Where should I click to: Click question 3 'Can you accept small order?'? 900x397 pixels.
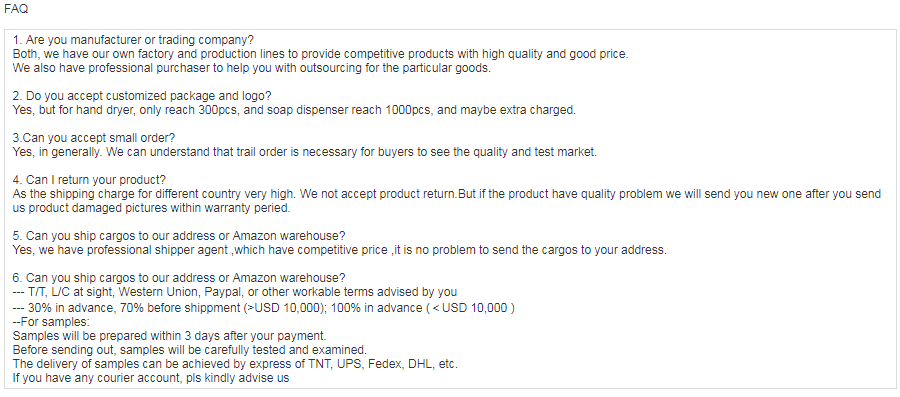click(x=94, y=138)
